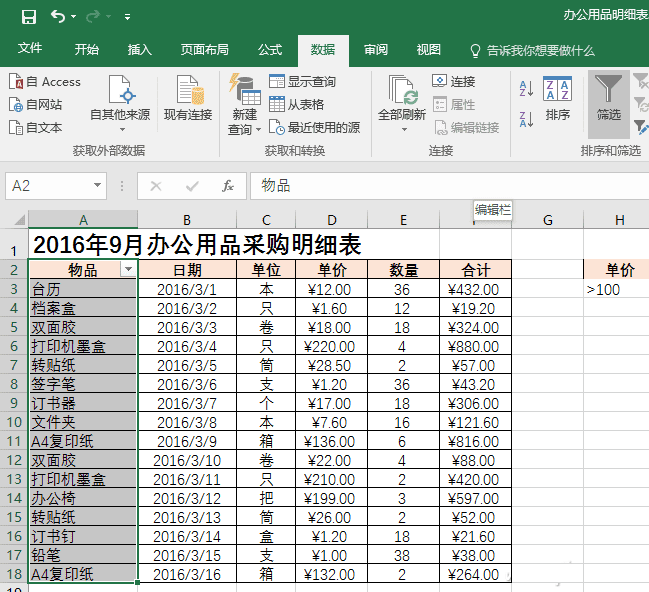Sort ascending with the A-Z icon
This screenshot has width=649, height=592.
pos(527,89)
